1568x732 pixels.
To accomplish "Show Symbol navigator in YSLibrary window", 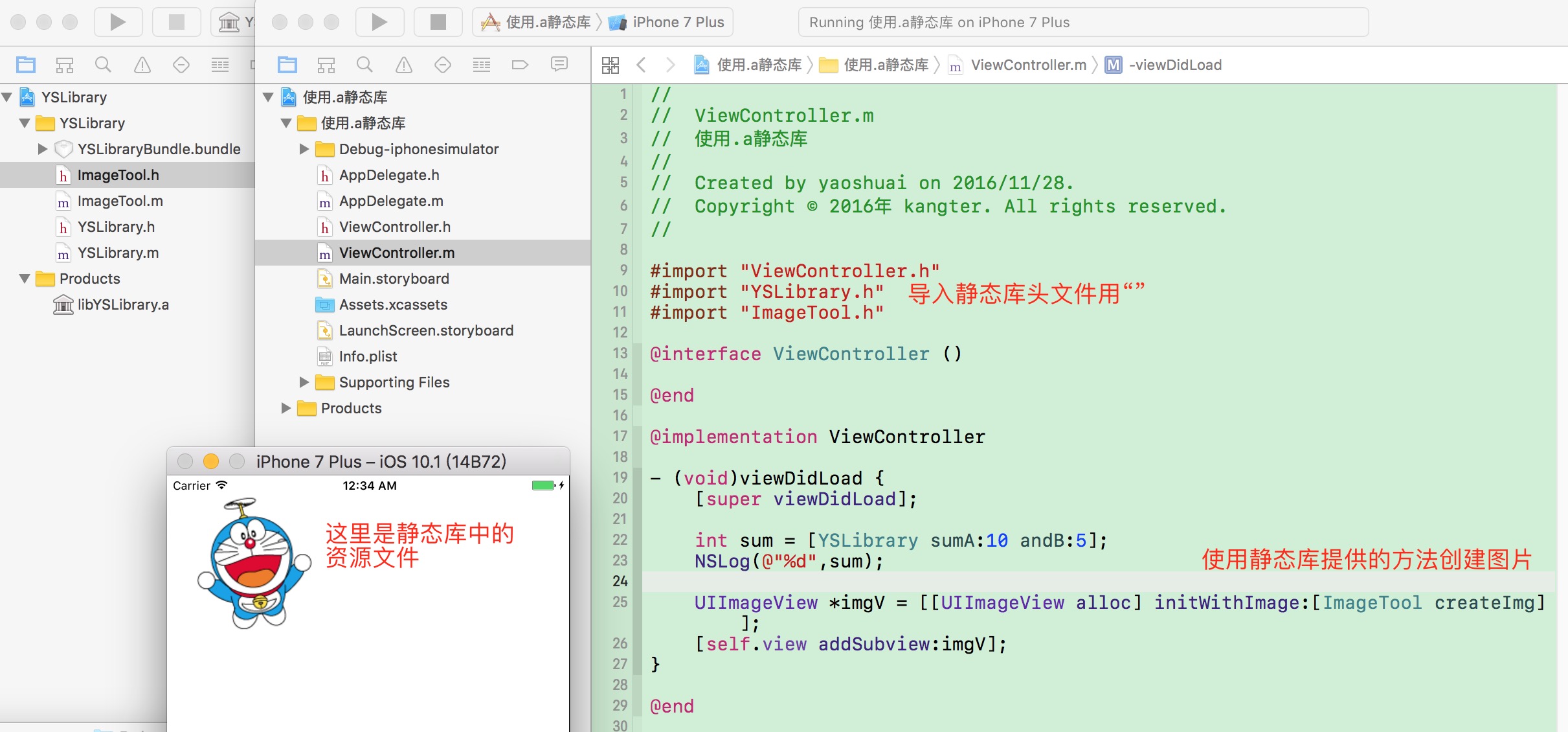I will [65, 64].
